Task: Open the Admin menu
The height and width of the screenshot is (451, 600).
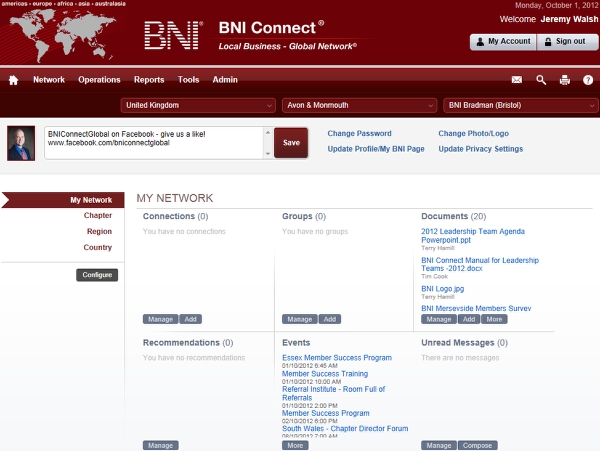Action: (225, 80)
